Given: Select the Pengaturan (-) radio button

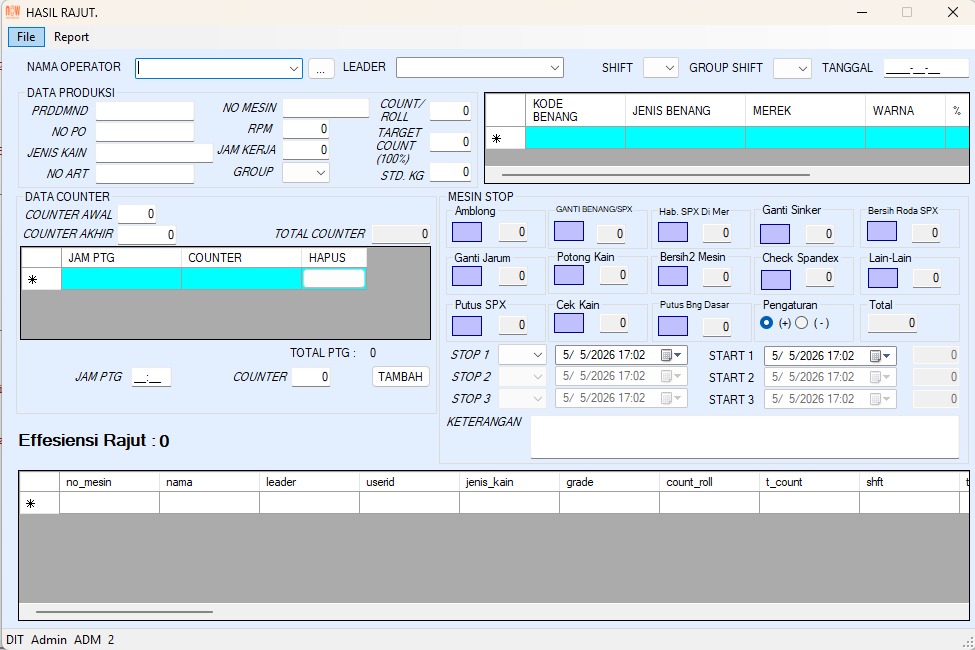Looking at the screenshot, I should click(802, 323).
